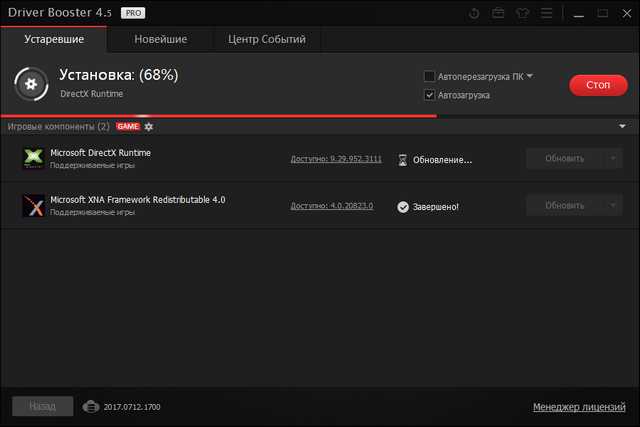Click the red installation progress bar
Screen dimensions: 640x427
click(x=219, y=116)
